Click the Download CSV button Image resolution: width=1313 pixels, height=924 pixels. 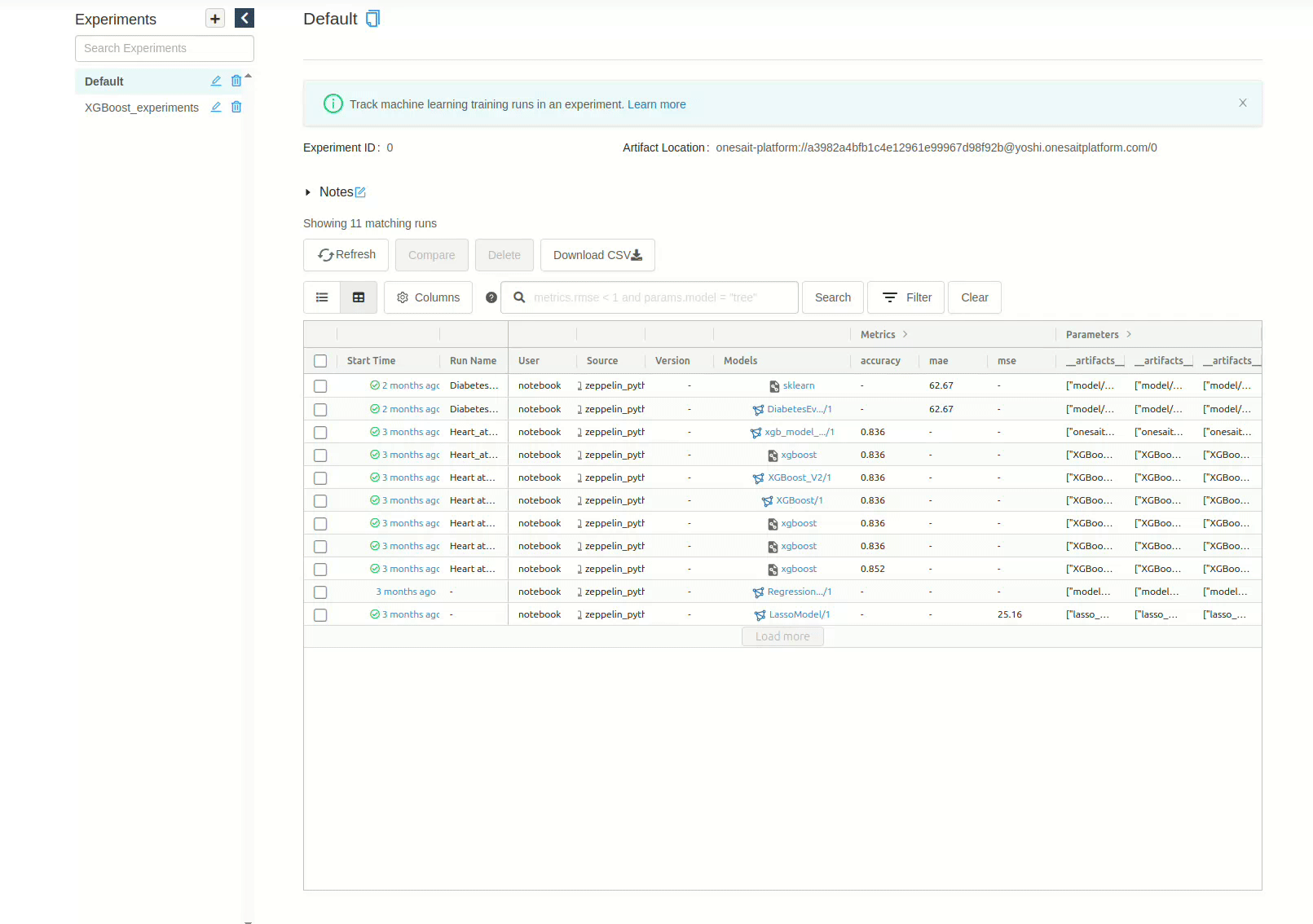click(597, 255)
